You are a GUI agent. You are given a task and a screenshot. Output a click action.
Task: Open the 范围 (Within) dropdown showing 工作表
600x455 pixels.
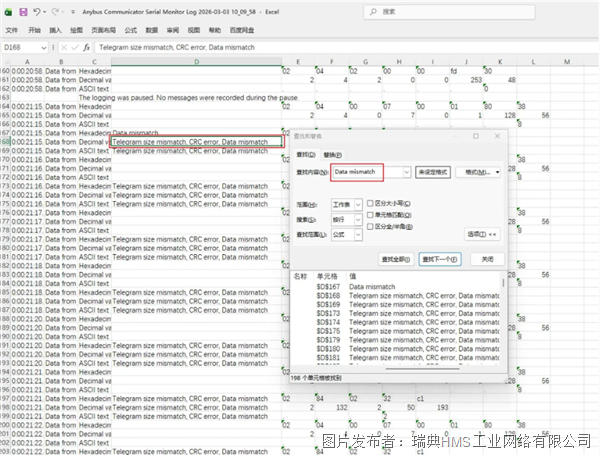347,205
